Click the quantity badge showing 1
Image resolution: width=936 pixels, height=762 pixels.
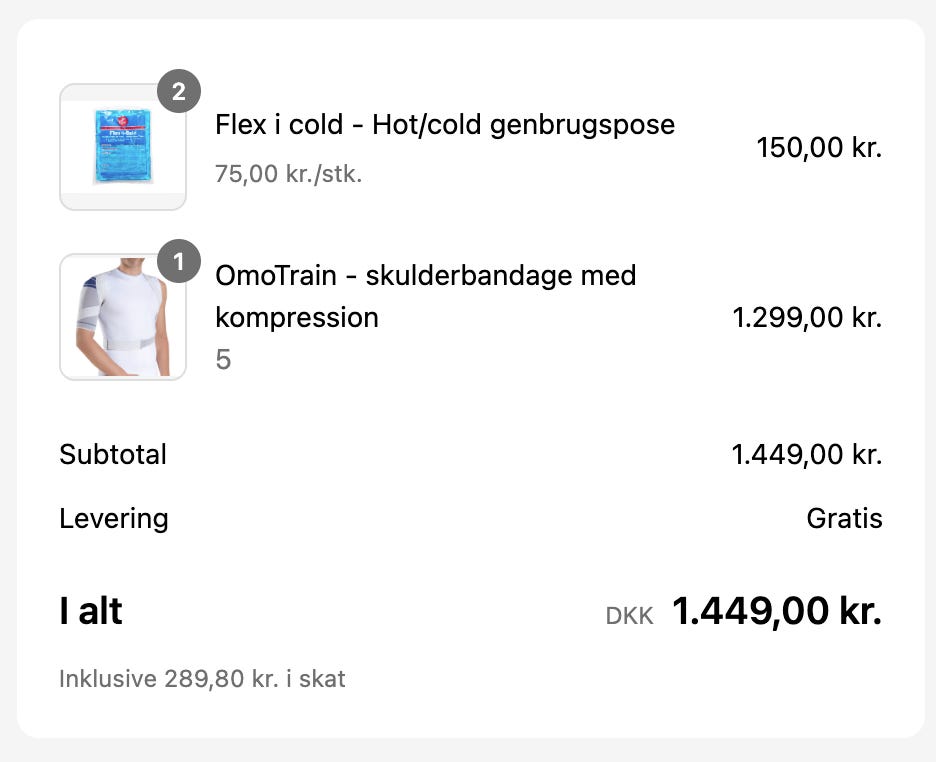tap(179, 262)
